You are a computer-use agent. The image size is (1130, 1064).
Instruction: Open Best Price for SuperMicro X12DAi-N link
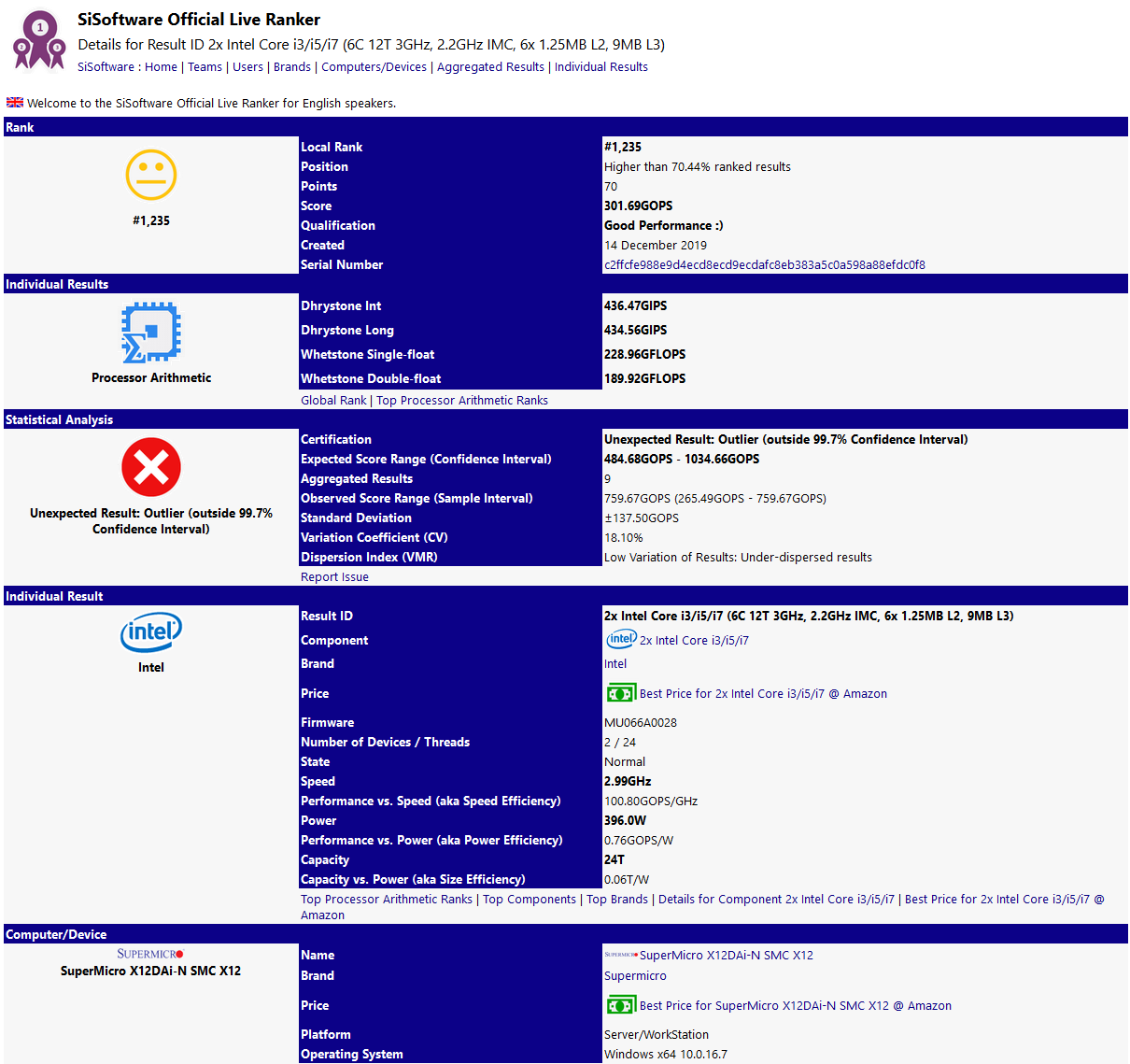pos(796,1006)
